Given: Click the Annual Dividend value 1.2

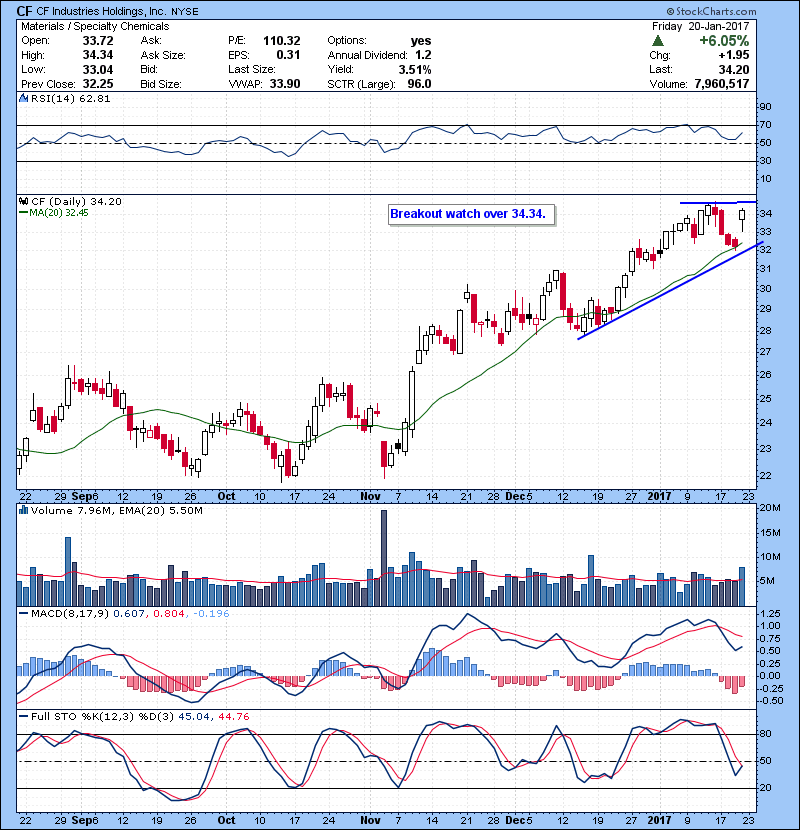Looking at the screenshot, I should [x=423, y=55].
